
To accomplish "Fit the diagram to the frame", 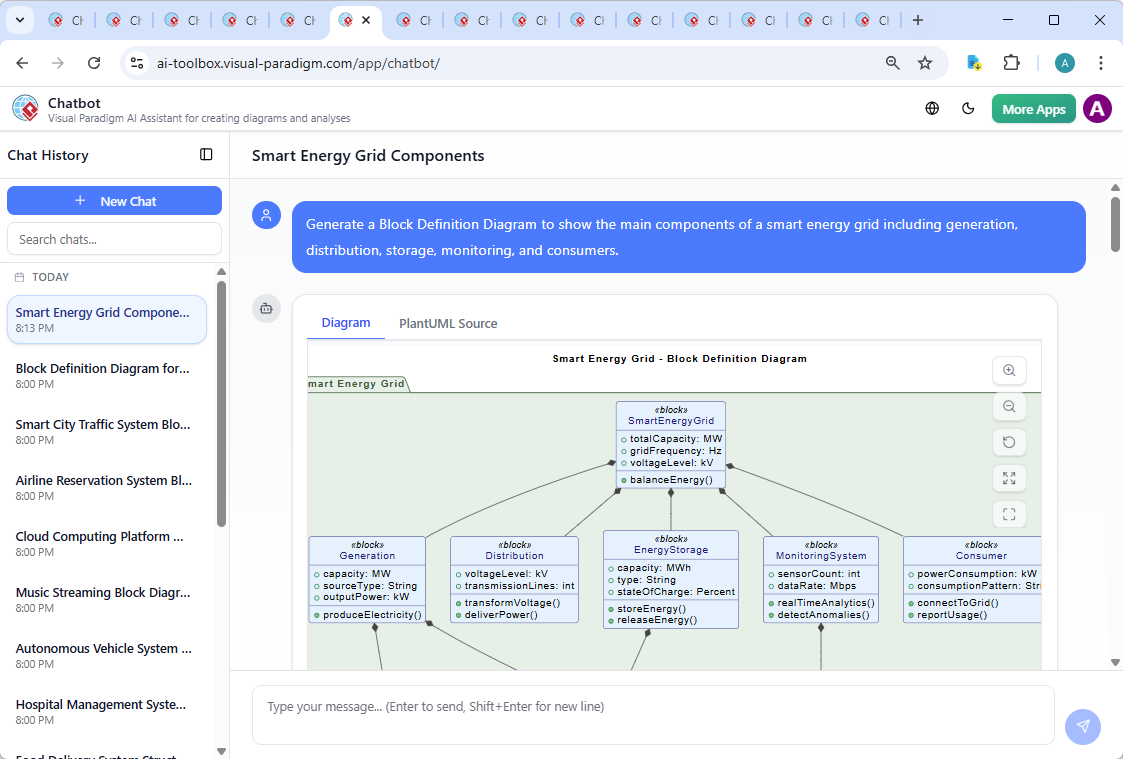I will click(1009, 514).
